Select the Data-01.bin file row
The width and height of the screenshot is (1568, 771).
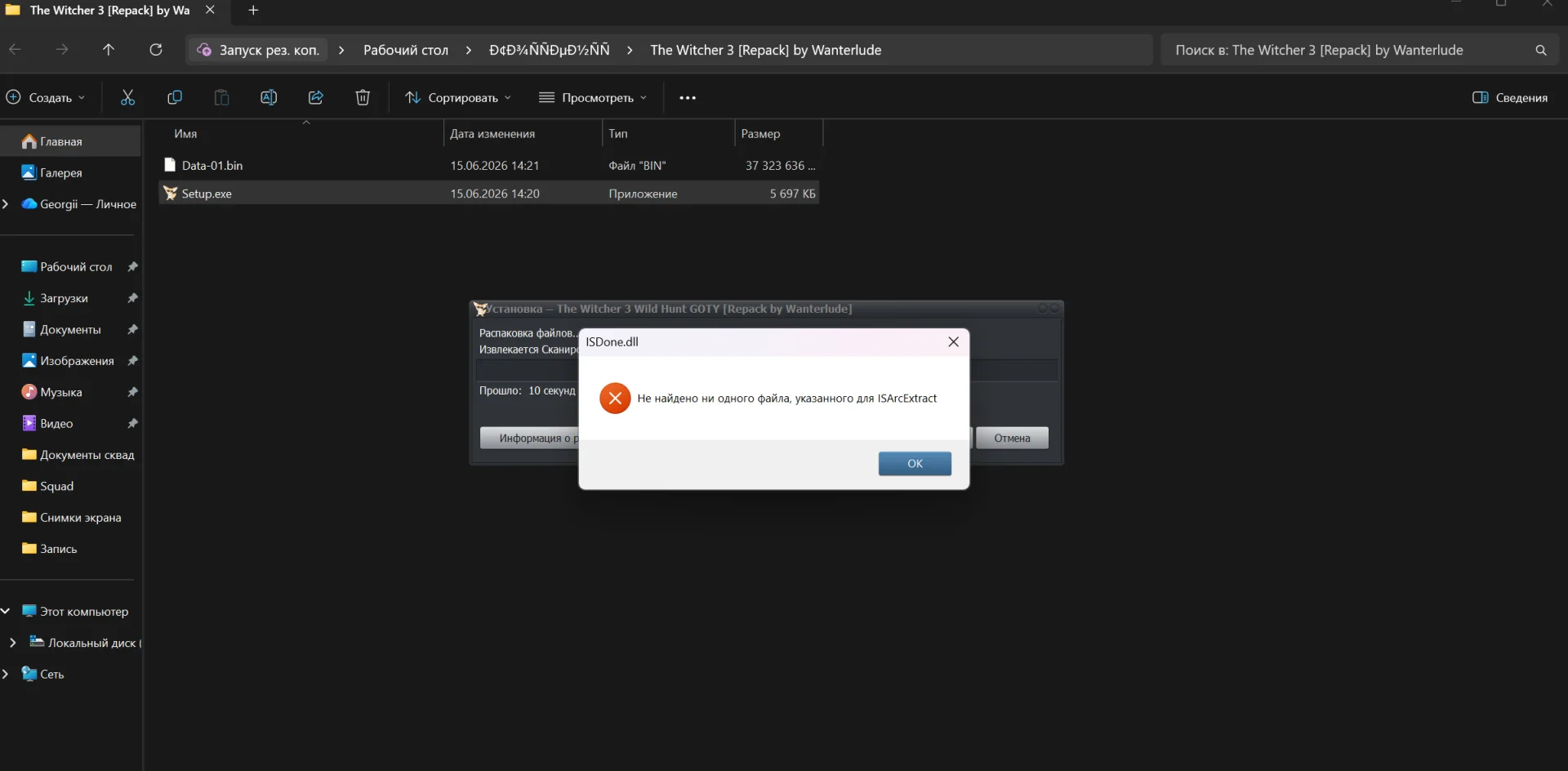coord(489,165)
